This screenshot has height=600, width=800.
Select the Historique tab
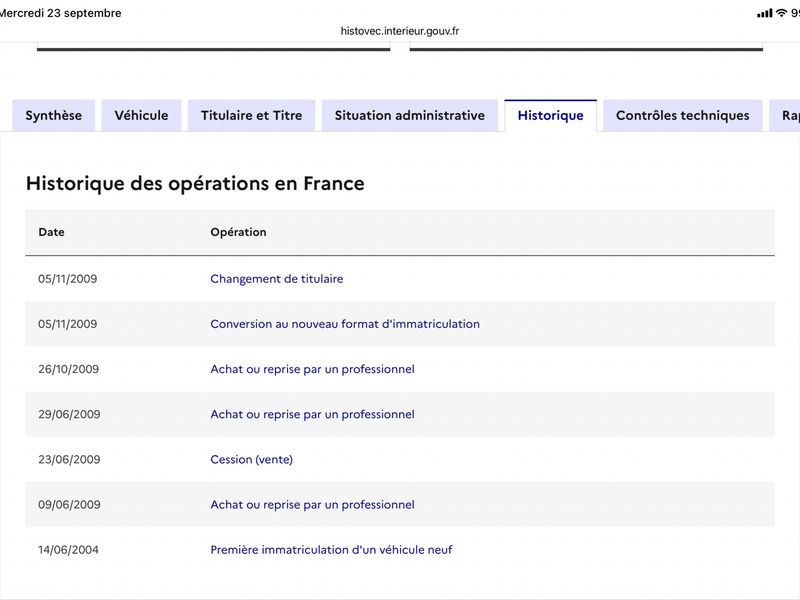point(551,115)
